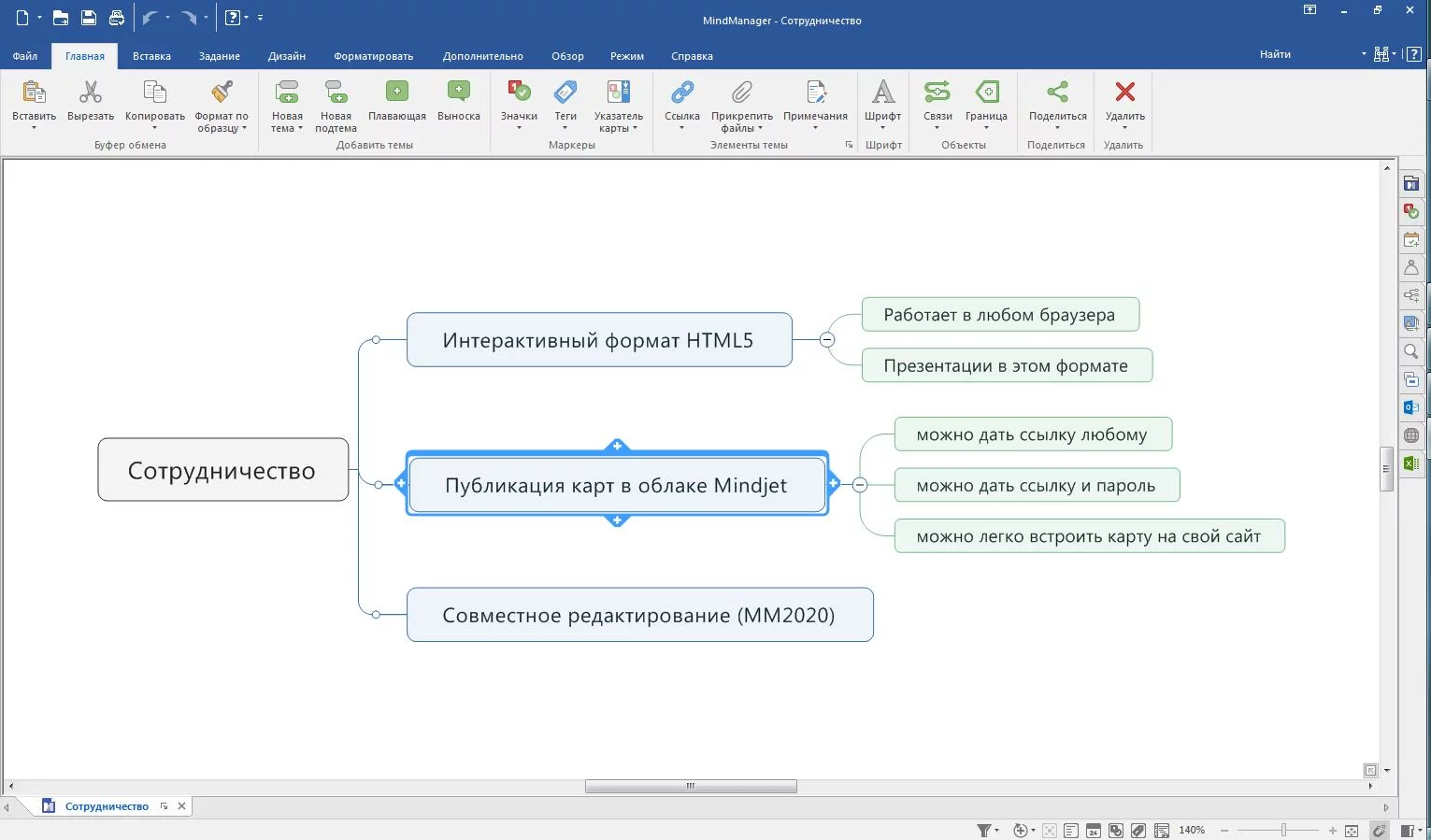Toggle the filter icon in status bar
This screenshot has width=1431, height=840.
(984, 830)
